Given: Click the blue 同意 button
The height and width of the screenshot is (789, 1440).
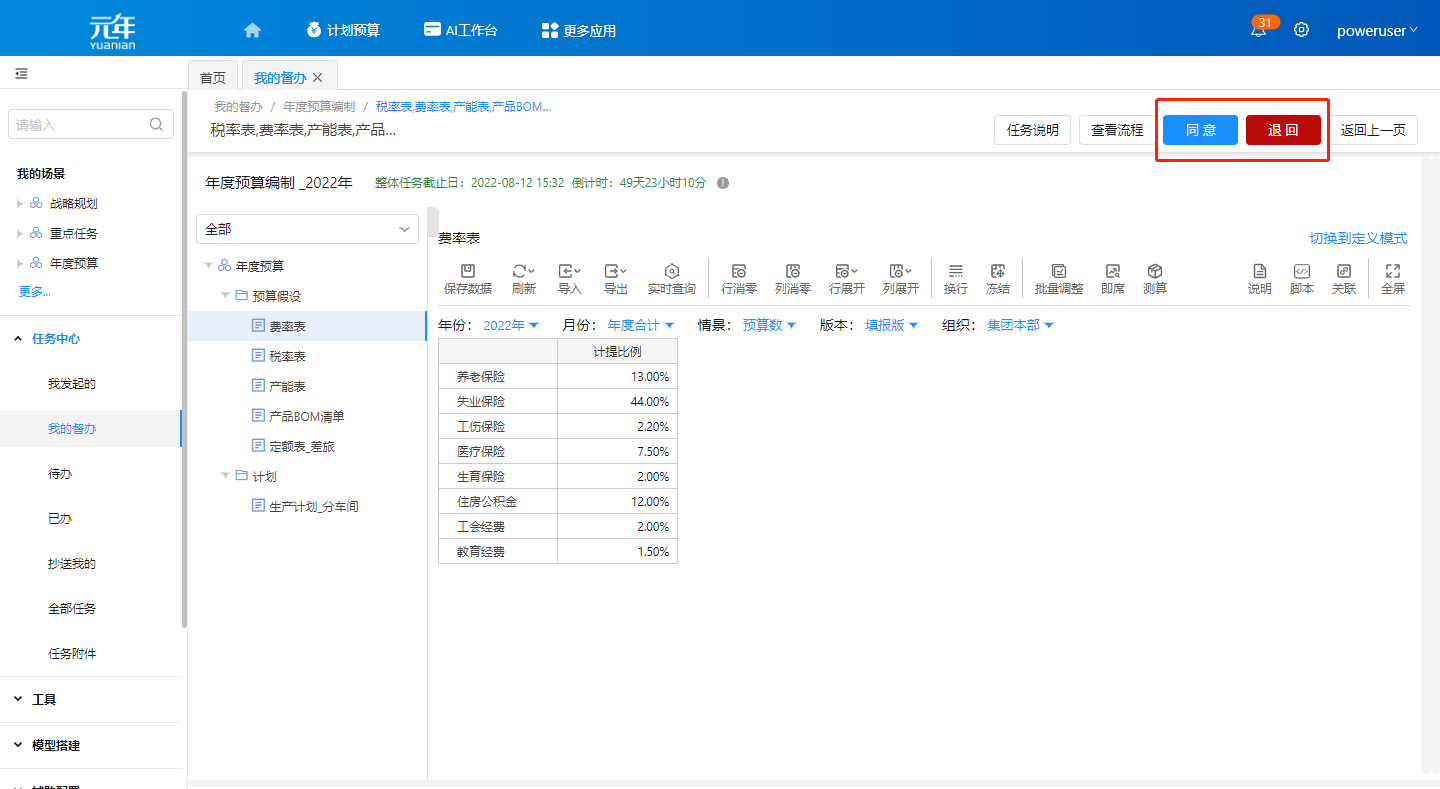Looking at the screenshot, I should (1200, 130).
